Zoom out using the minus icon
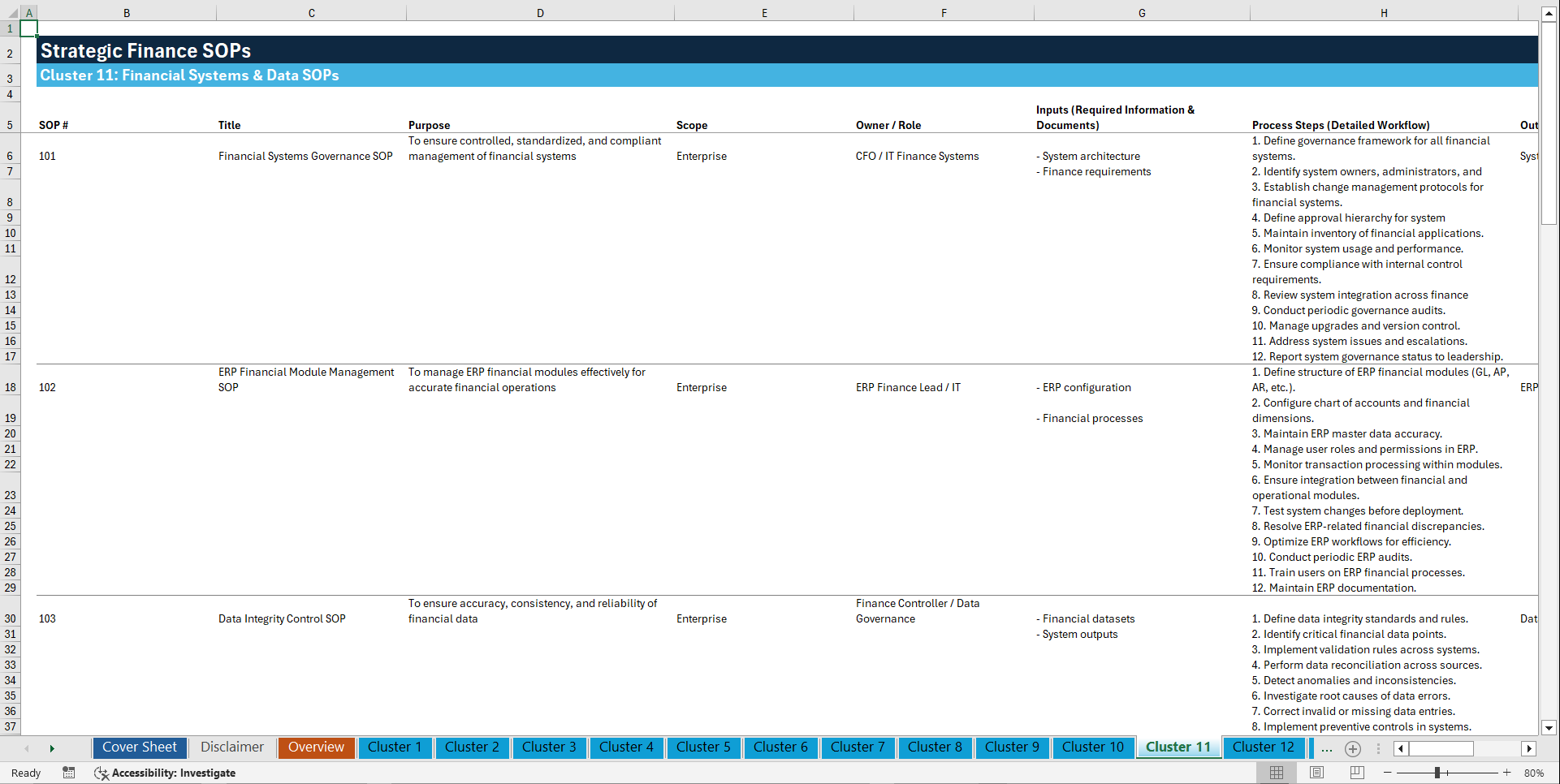Screen dimensions: 1560x784 [1388, 773]
